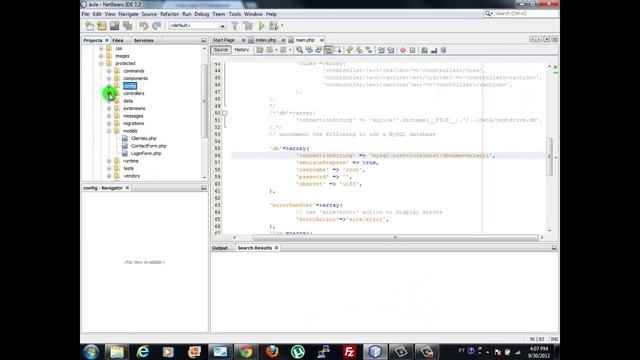
Task: Click the Projects tree vertical scrollbar
Action: tap(204, 101)
